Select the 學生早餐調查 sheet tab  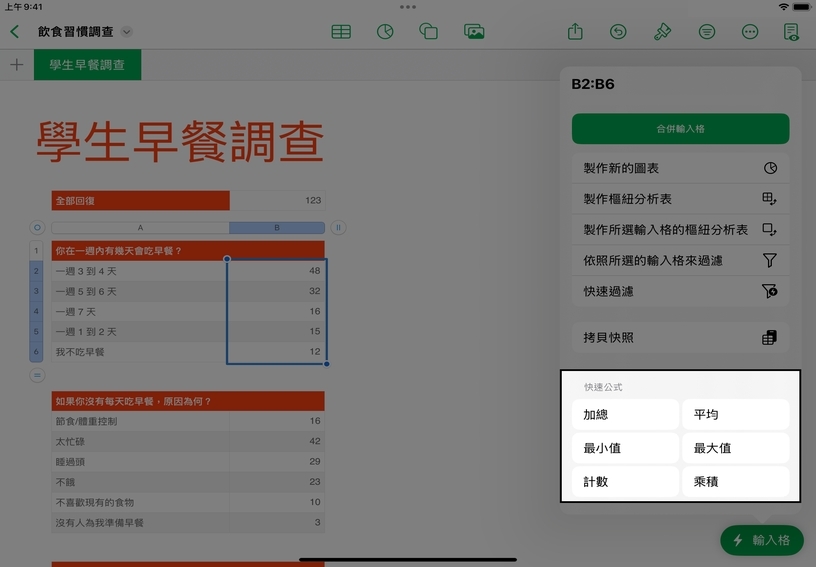pyautogui.click(x=87, y=65)
